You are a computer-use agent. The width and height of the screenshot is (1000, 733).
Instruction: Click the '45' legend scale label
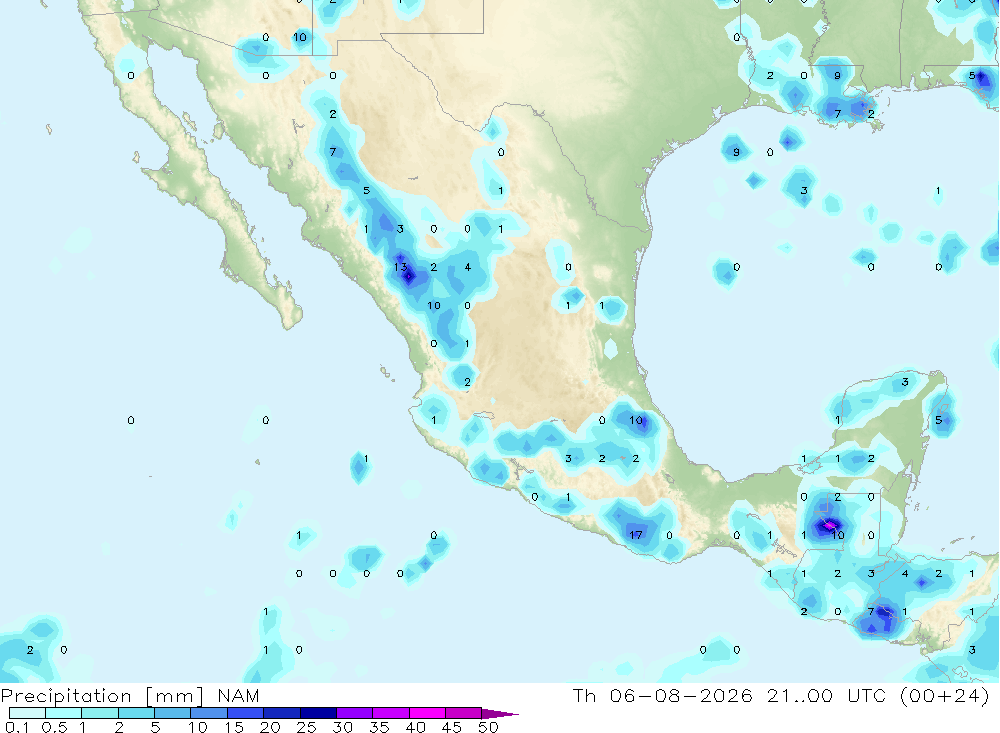pos(452,727)
